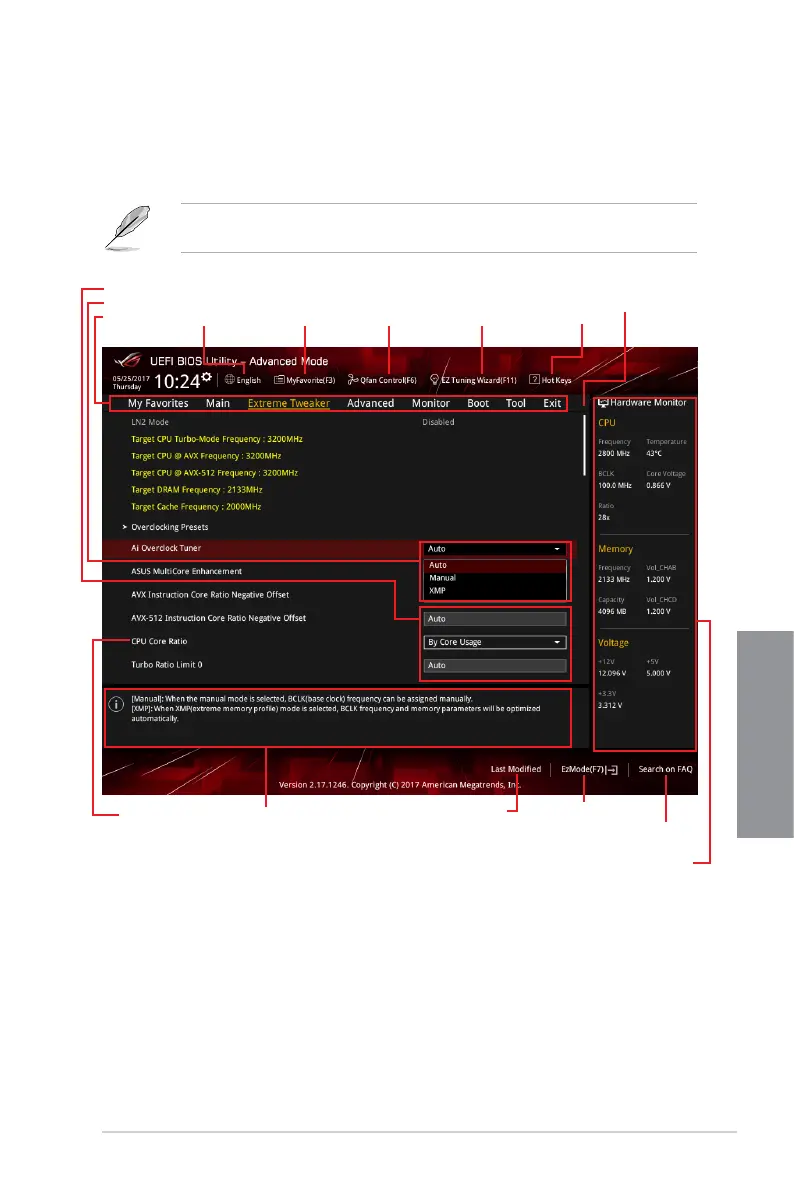
Task: Click the English language button
Action: pyautogui.click(x=243, y=380)
